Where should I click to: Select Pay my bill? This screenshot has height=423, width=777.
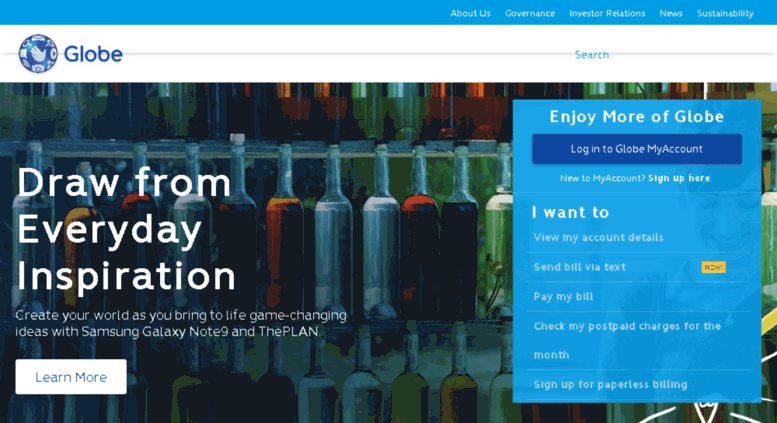click(x=563, y=296)
